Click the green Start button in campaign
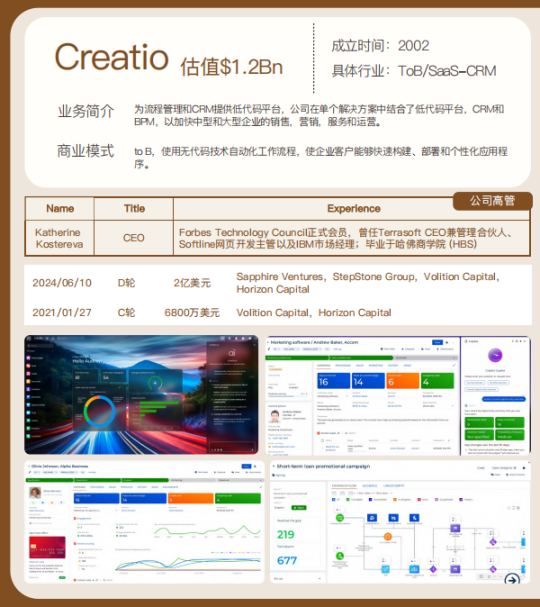 coord(298,508)
